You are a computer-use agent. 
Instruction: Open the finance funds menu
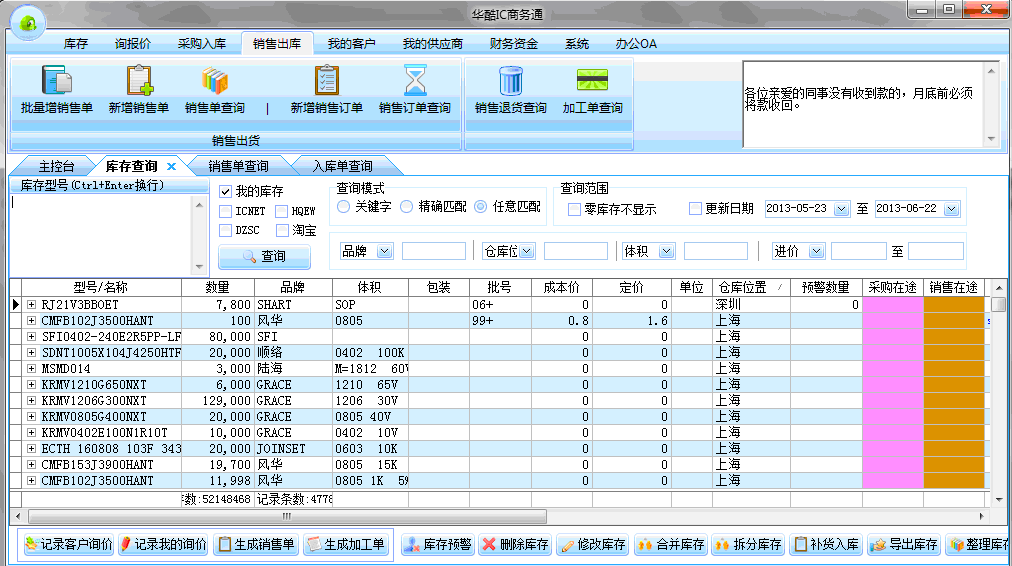point(514,44)
